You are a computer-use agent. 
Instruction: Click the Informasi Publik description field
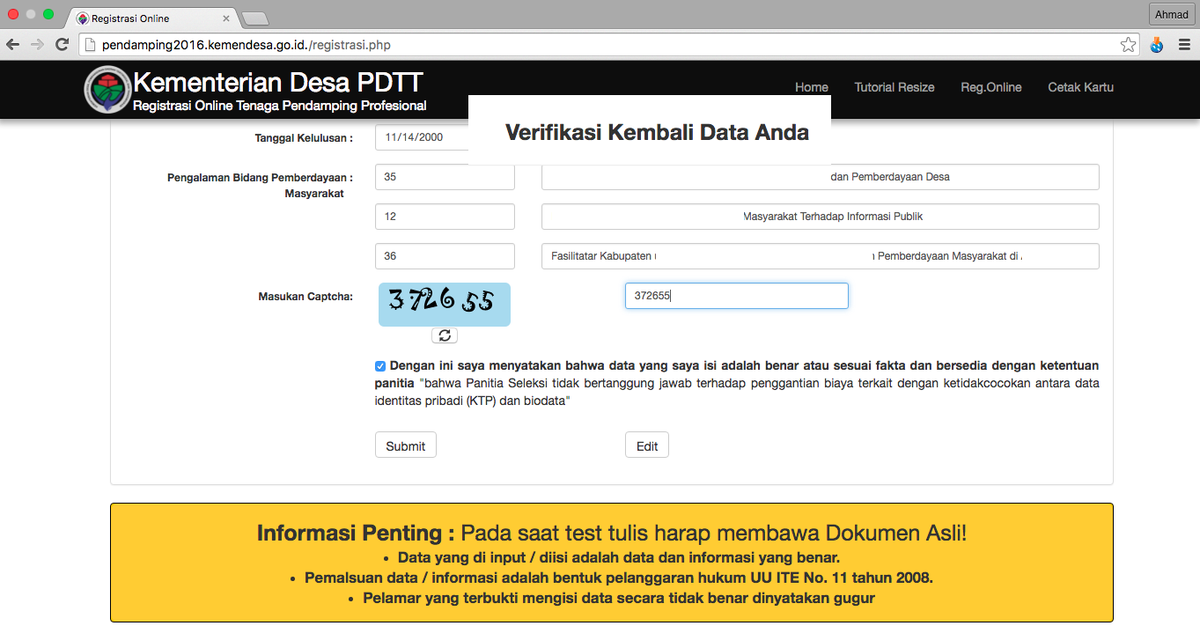point(820,217)
